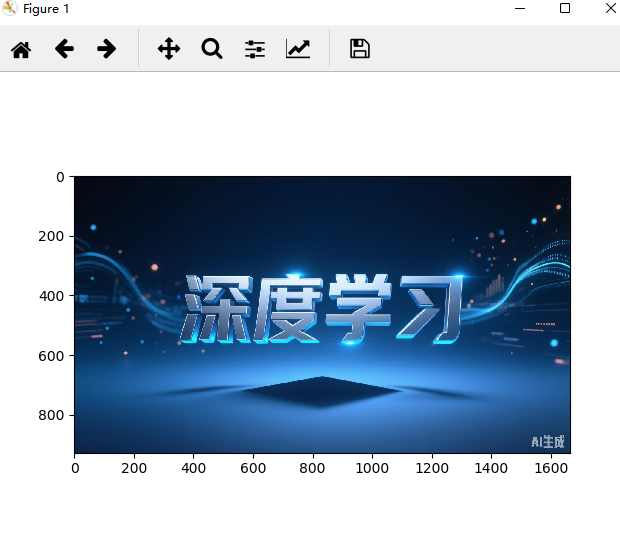Click the y-axis tick label 0
This screenshot has width=620, height=535.
60,177
